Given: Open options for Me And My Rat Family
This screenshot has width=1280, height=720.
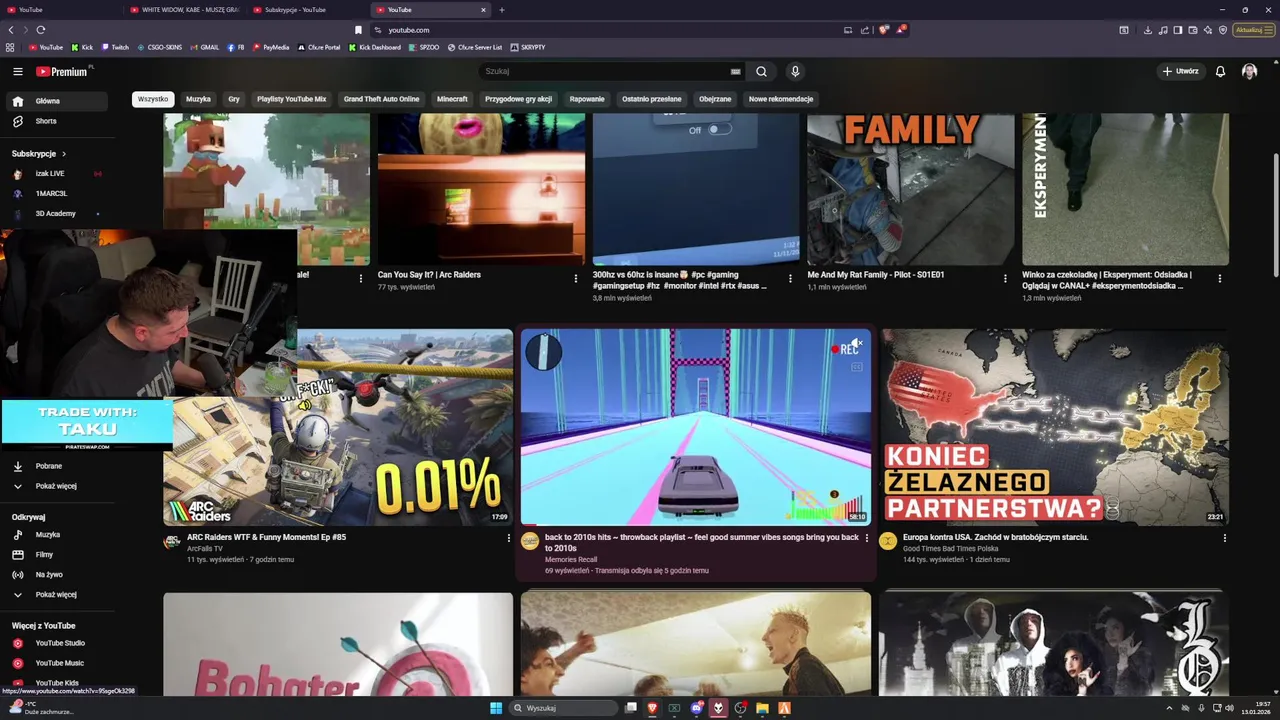Looking at the screenshot, I should click(x=1005, y=279).
